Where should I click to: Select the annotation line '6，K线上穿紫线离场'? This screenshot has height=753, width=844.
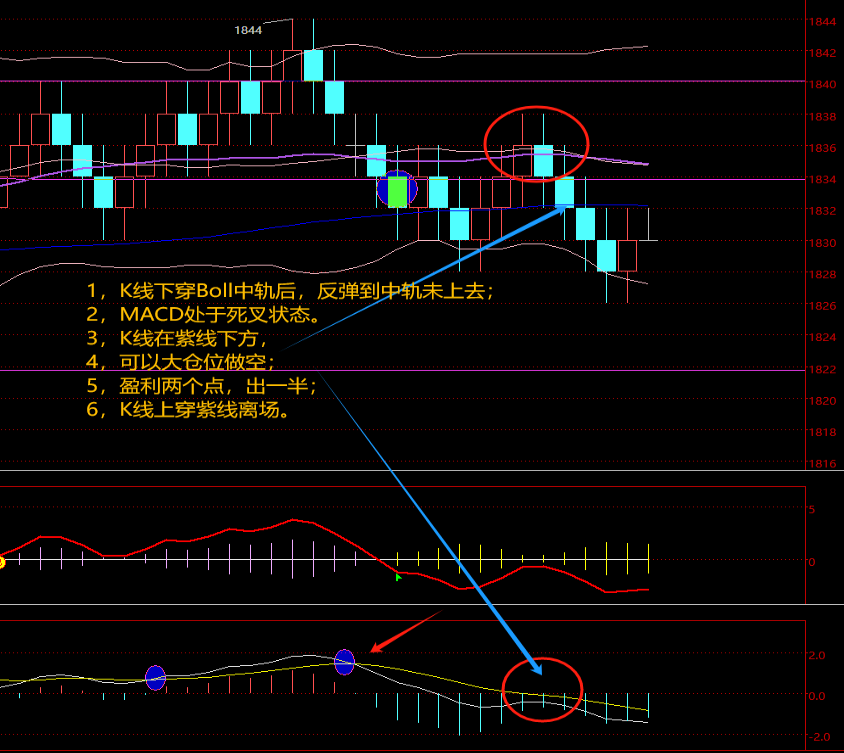click(188, 410)
